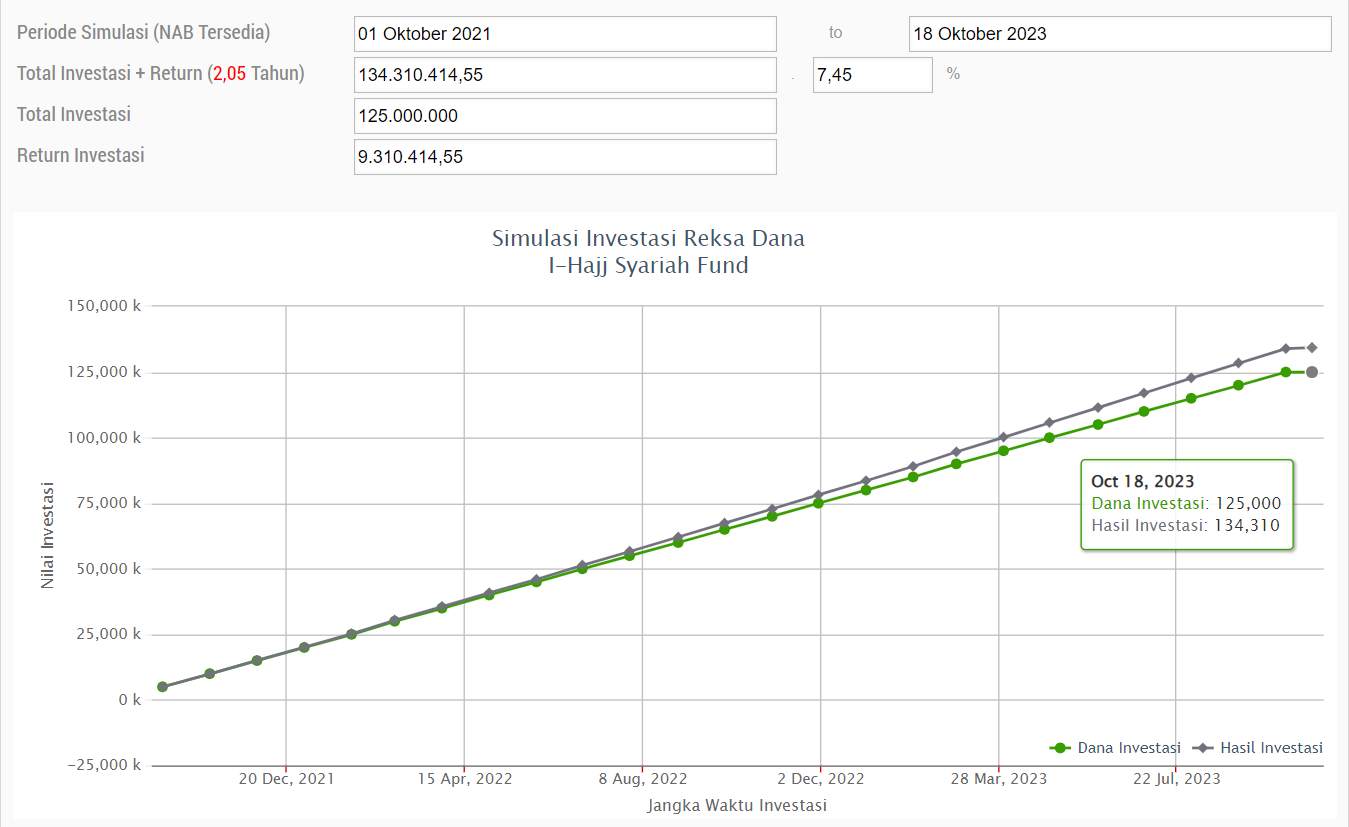This screenshot has height=827, width=1349.
Task: Click the x-axis label 2 Dec, 2022
Action: pos(820,779)
